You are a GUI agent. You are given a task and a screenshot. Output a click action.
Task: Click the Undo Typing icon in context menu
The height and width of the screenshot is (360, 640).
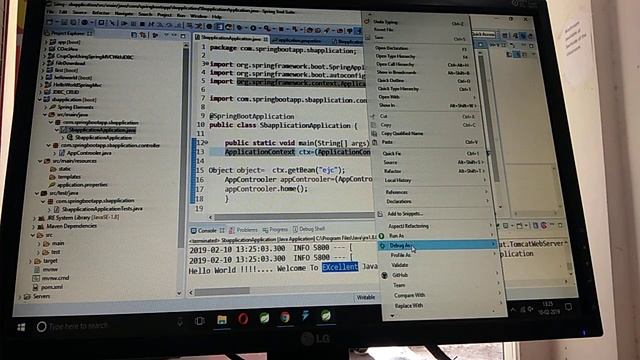click(367, 21)
